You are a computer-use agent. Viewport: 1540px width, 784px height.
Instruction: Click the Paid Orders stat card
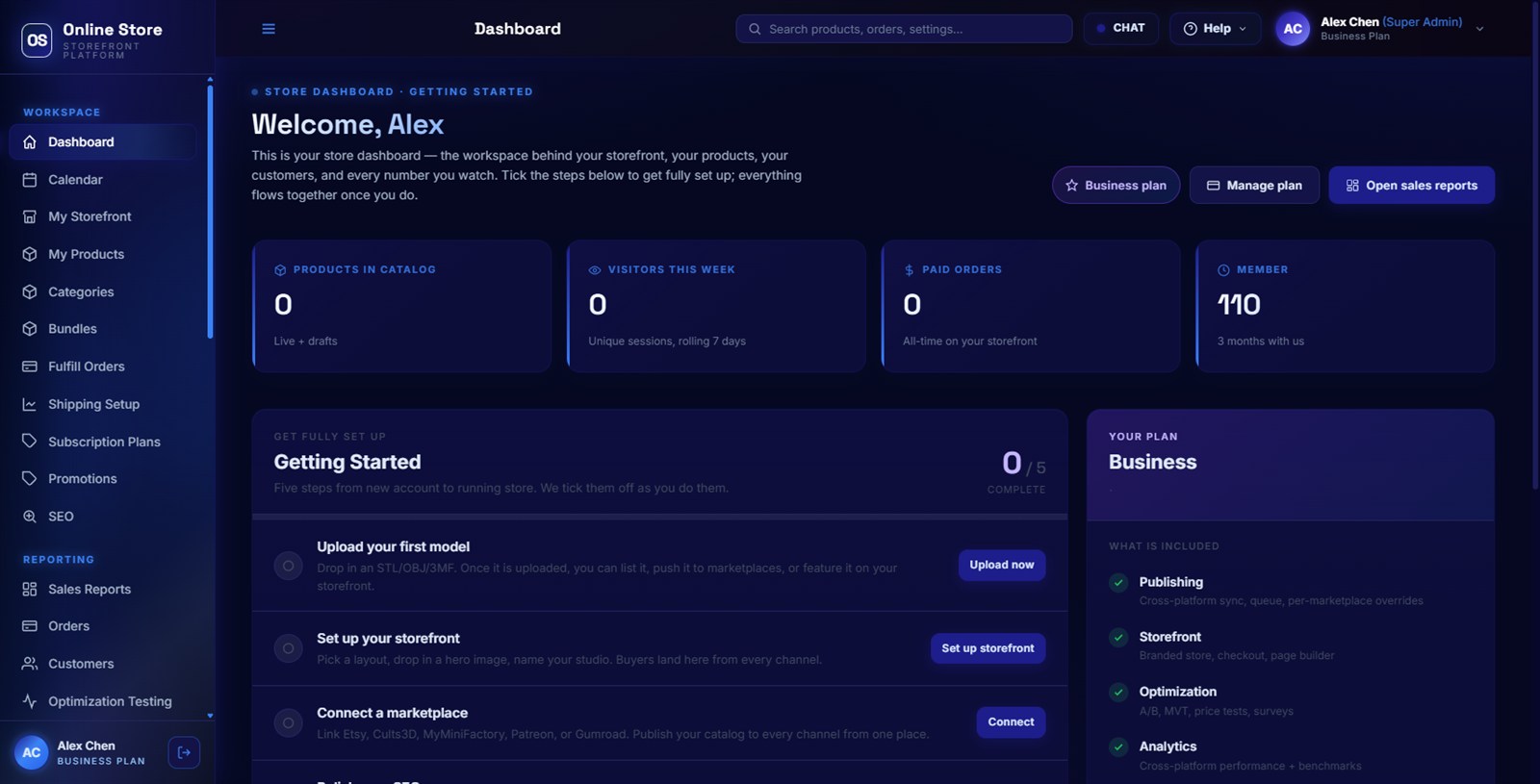[1031, 306]
